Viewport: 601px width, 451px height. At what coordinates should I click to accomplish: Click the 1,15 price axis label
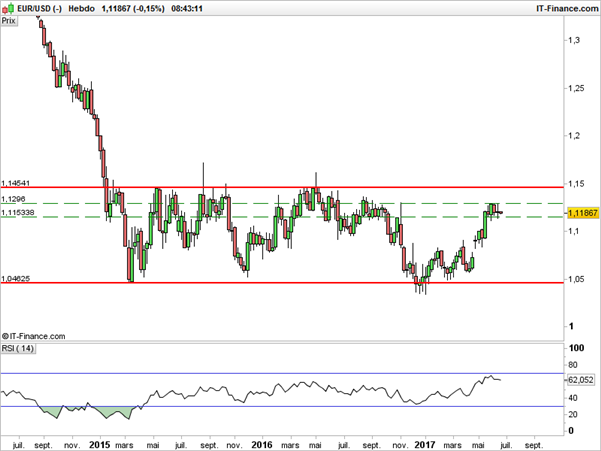(x=576, y=184)
